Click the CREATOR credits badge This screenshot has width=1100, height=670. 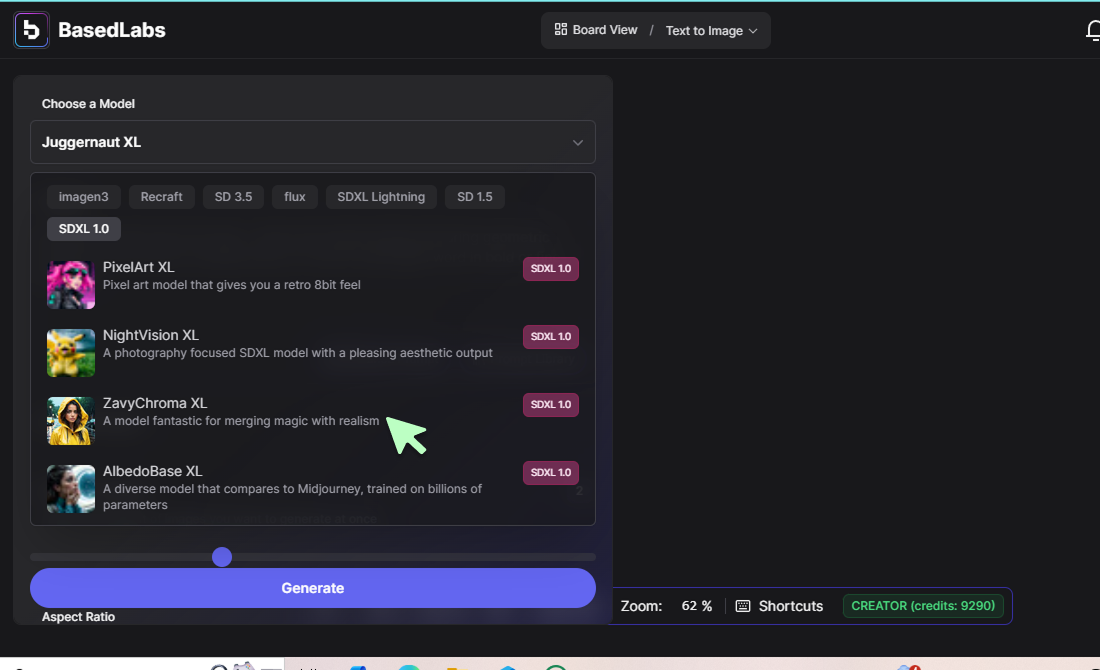tap(923, 606)
